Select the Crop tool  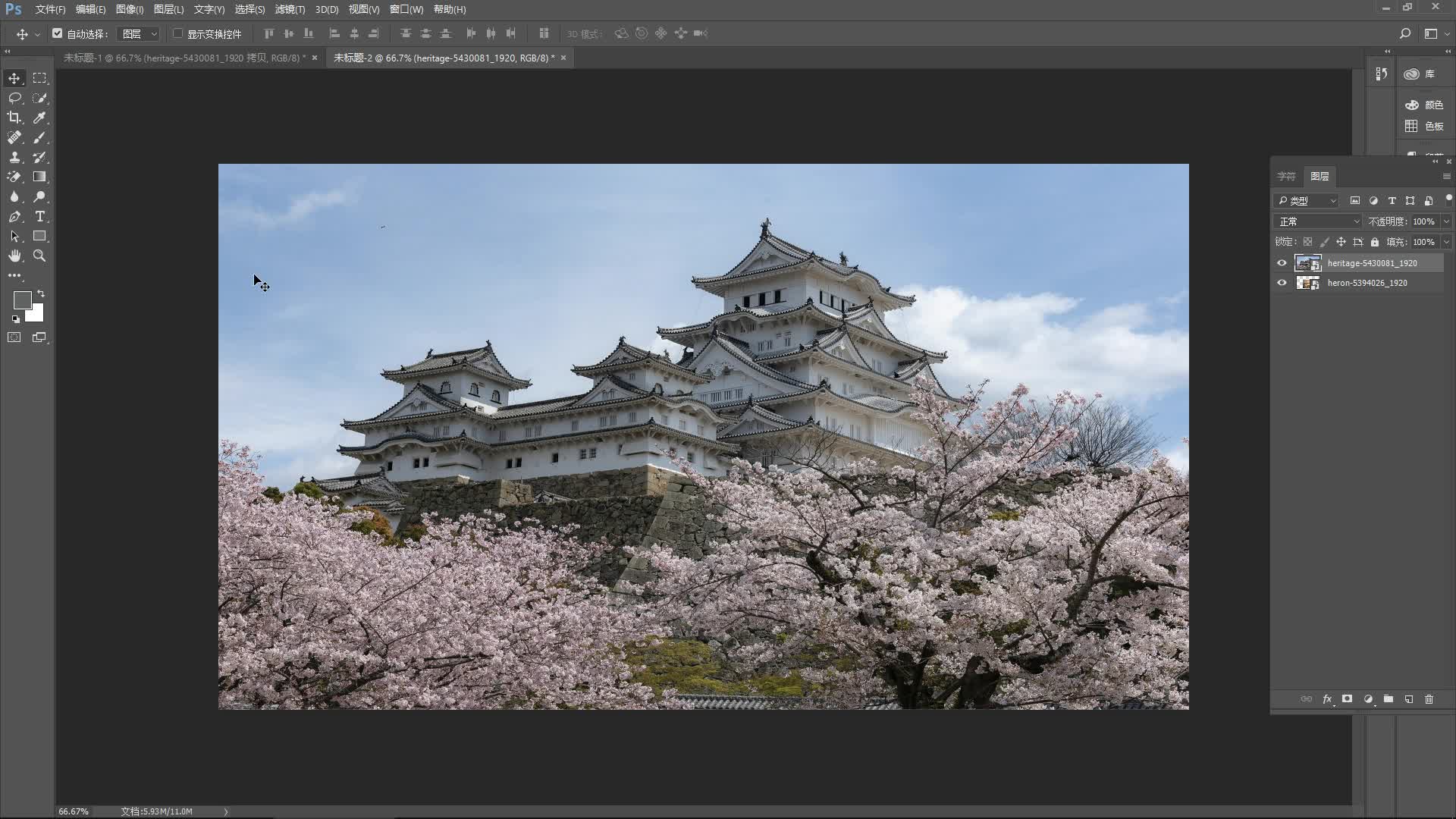(x=14, y=118)
